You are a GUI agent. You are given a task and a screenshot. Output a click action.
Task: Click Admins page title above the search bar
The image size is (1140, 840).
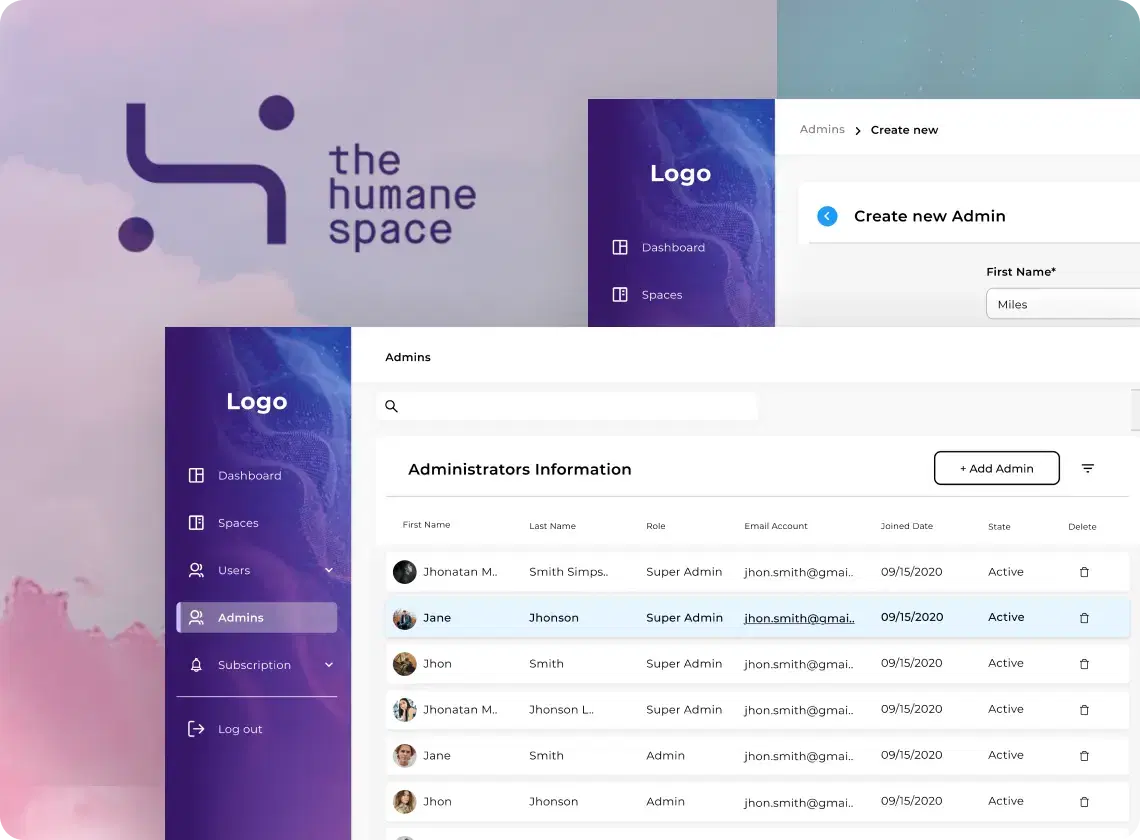(x=408, y=357)
